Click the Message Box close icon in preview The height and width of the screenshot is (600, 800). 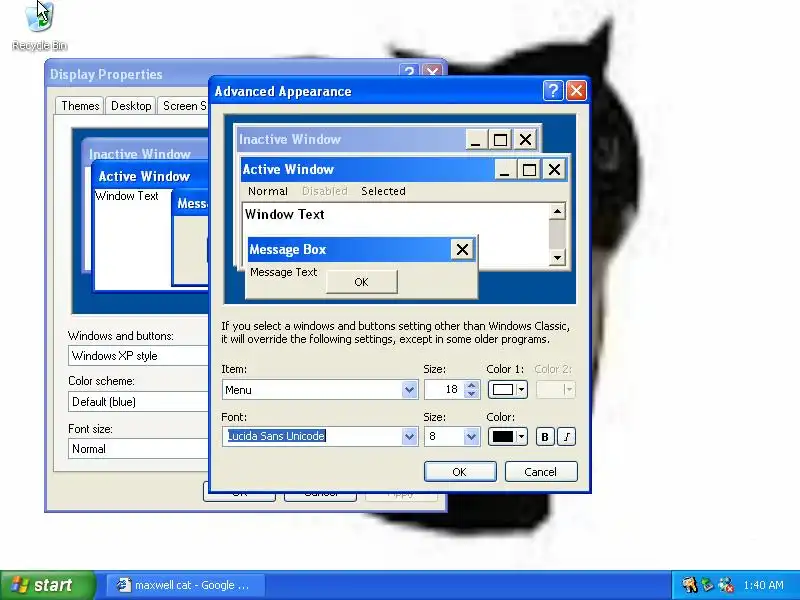(462, 249)
